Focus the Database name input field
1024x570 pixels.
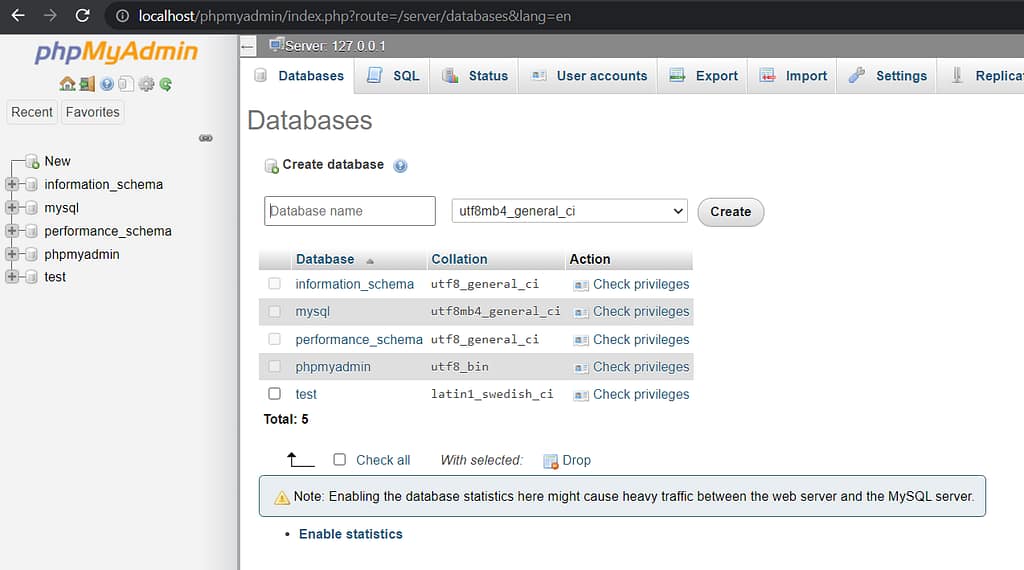coord(350,211)
